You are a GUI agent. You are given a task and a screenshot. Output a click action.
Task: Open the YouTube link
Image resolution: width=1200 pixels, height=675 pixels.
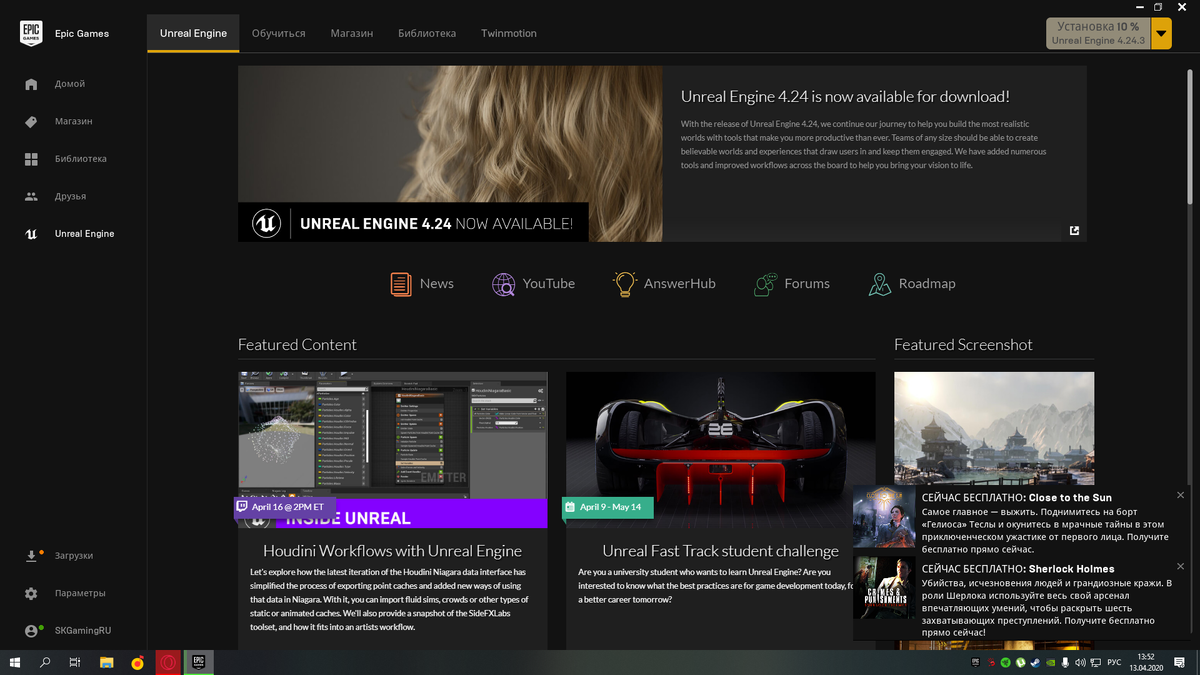(549, 284)
